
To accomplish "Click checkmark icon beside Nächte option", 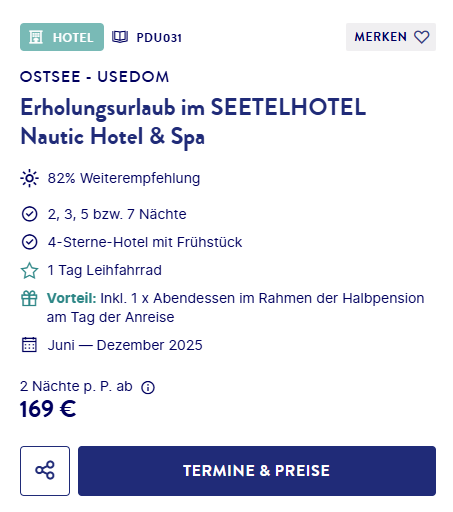I will pos(29,214).
